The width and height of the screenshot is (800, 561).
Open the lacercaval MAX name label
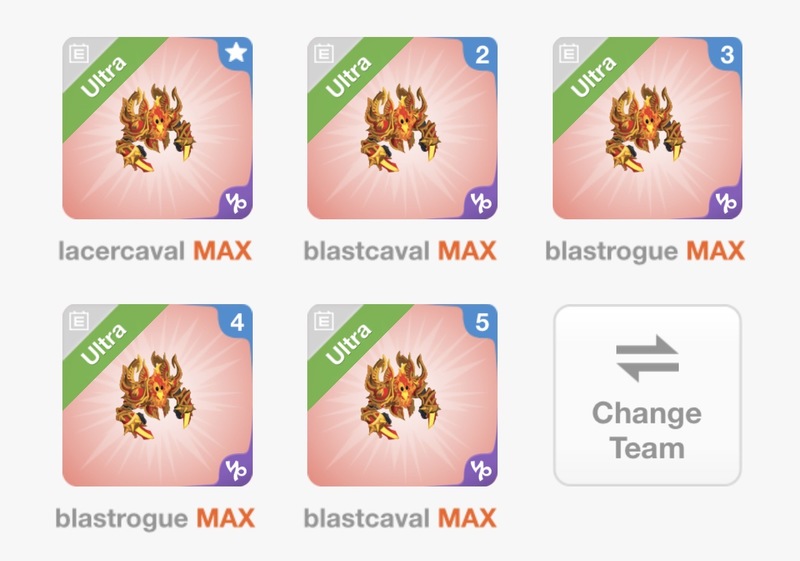point(155,251)
